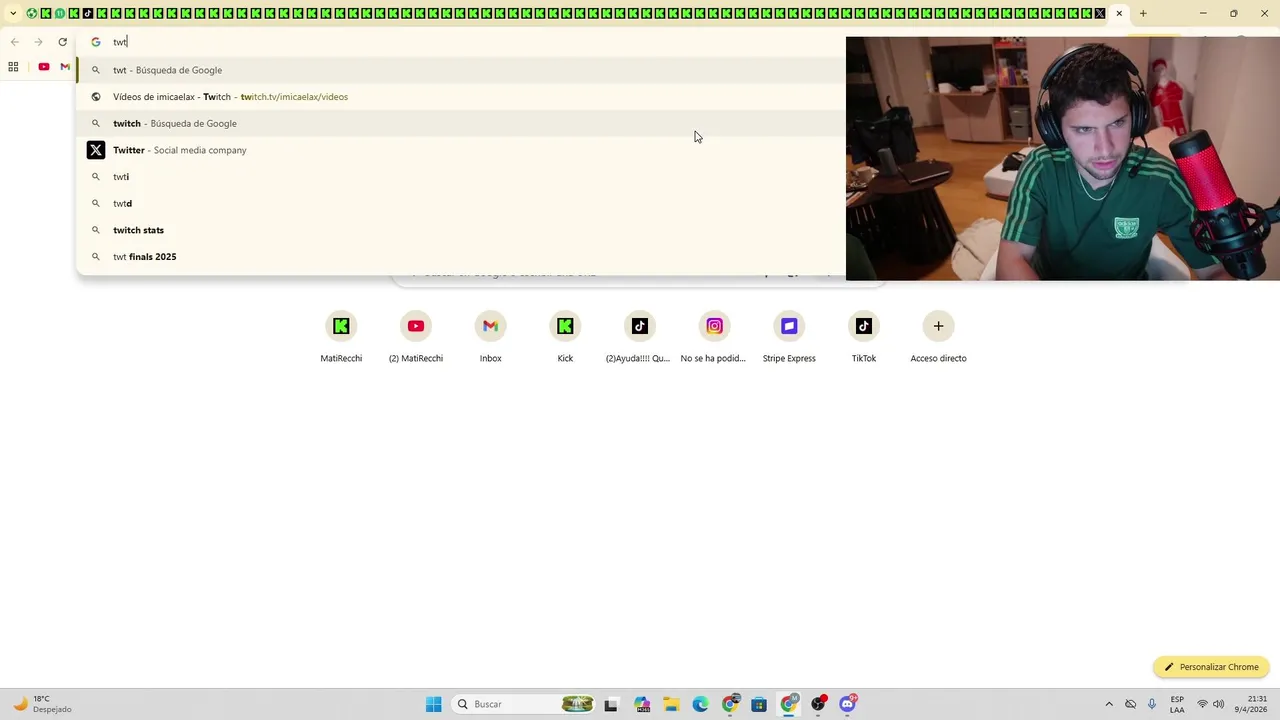This screenshot has height=720, width=1280.
Task: Click the taskbar Buscar search box
Action: coord(522,704)
